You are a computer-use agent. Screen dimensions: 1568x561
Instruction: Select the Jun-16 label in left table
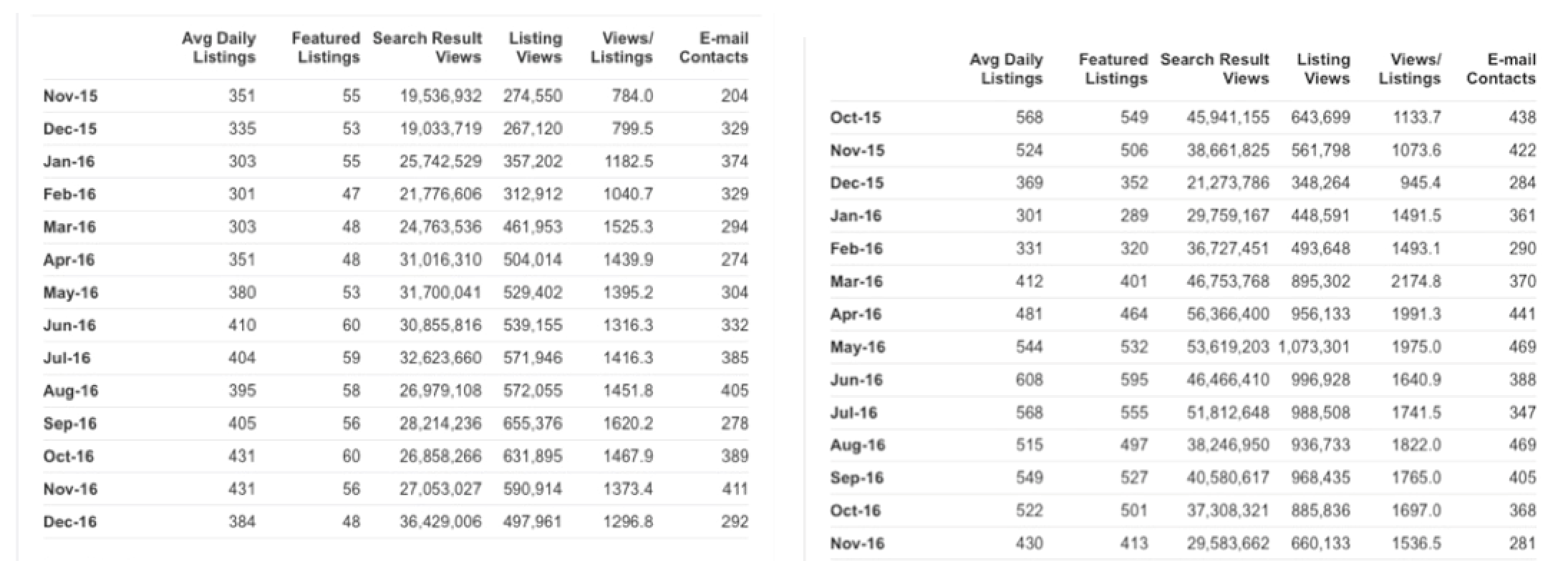pyautogui.click(x=69, y=326)
